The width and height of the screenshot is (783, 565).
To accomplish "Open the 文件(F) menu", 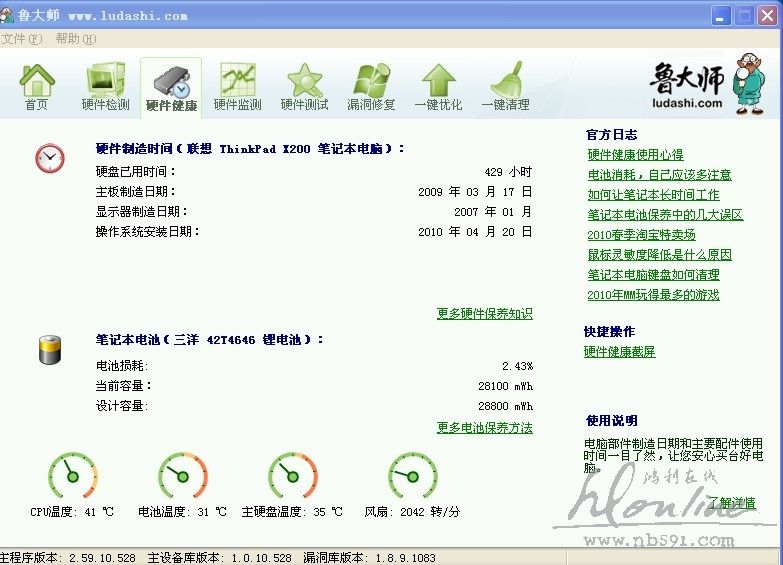I will [22, 39].
